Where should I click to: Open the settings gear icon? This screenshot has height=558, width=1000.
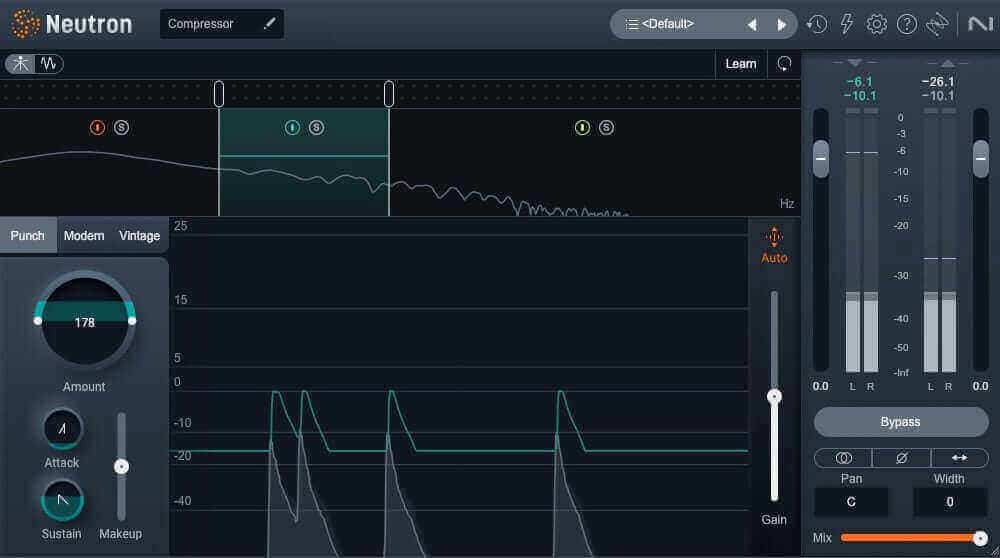[x=876, y=24]
